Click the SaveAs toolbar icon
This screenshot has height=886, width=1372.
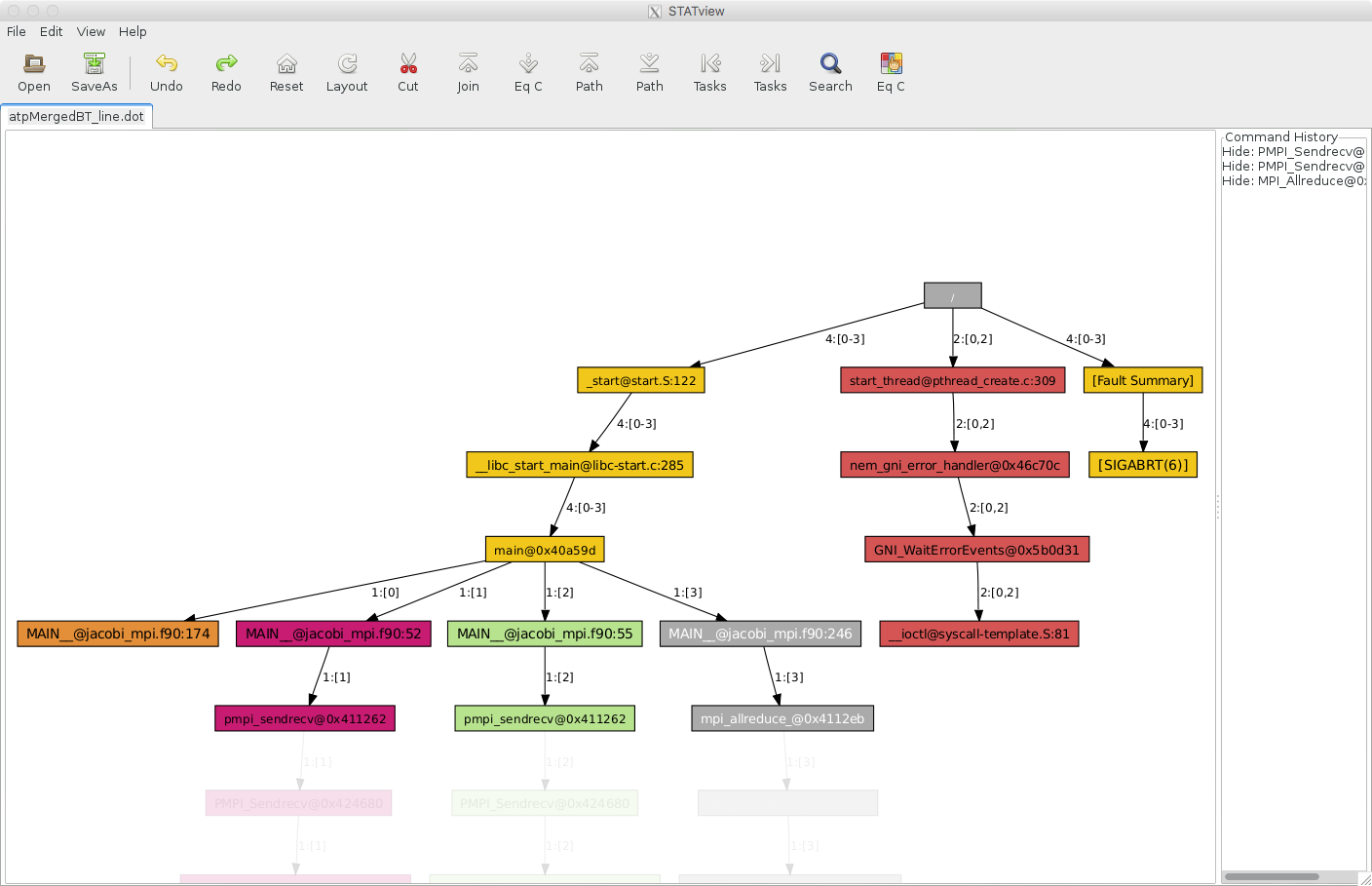point(94,71)
